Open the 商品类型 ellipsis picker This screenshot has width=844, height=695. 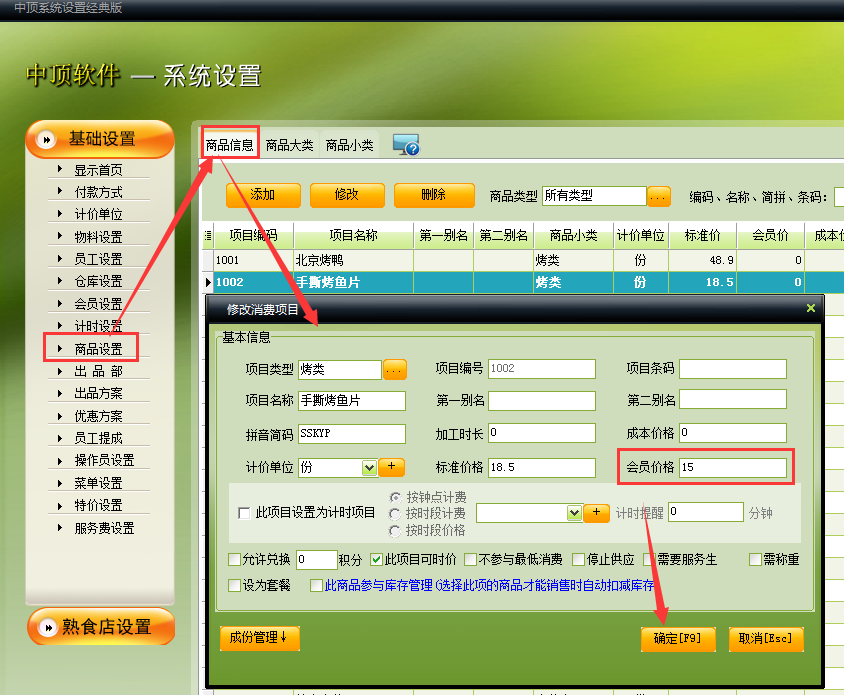pyautogui.click(x=658, y=196)
